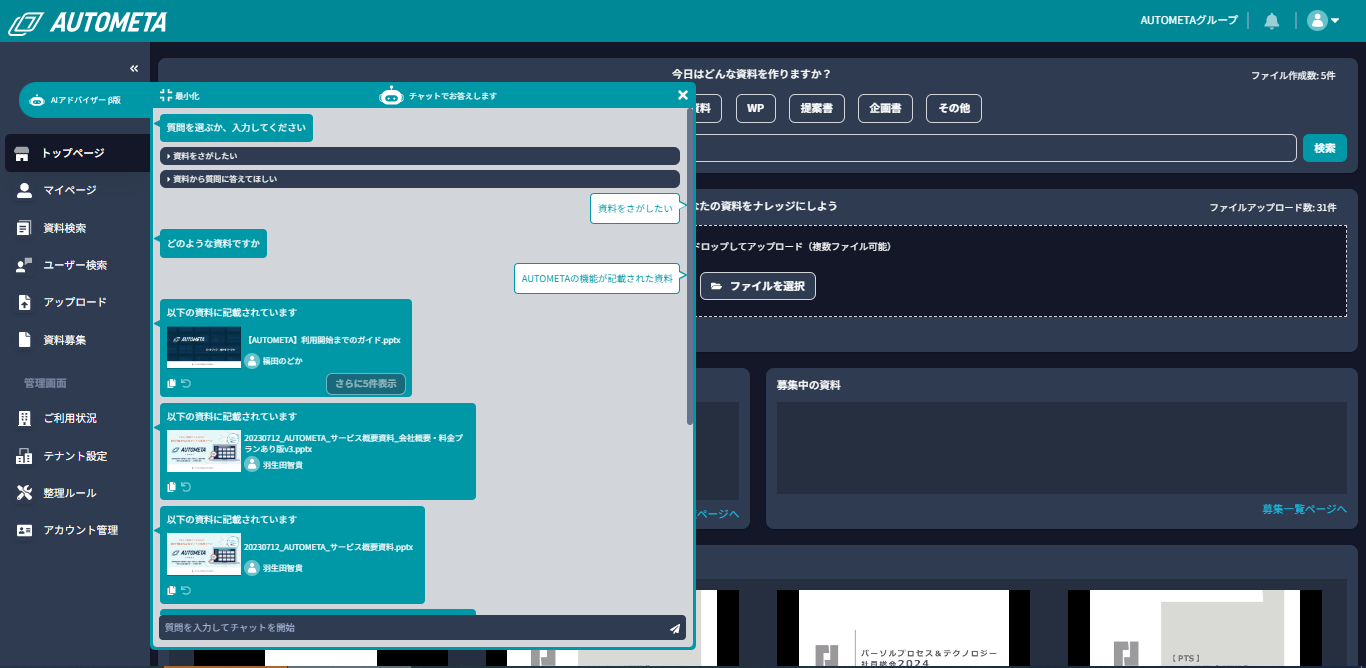The height and width of the screenshot is (668, 1366).
Task: Click the ファイルを選択 button
Action: (758, 286)
